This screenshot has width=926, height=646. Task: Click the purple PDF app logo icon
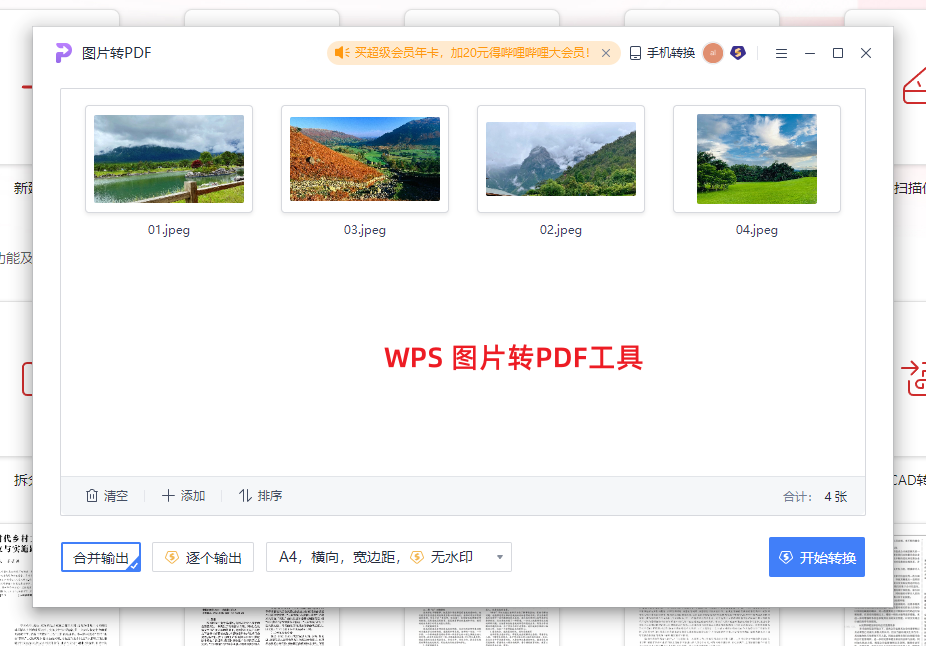pos(63,53)
